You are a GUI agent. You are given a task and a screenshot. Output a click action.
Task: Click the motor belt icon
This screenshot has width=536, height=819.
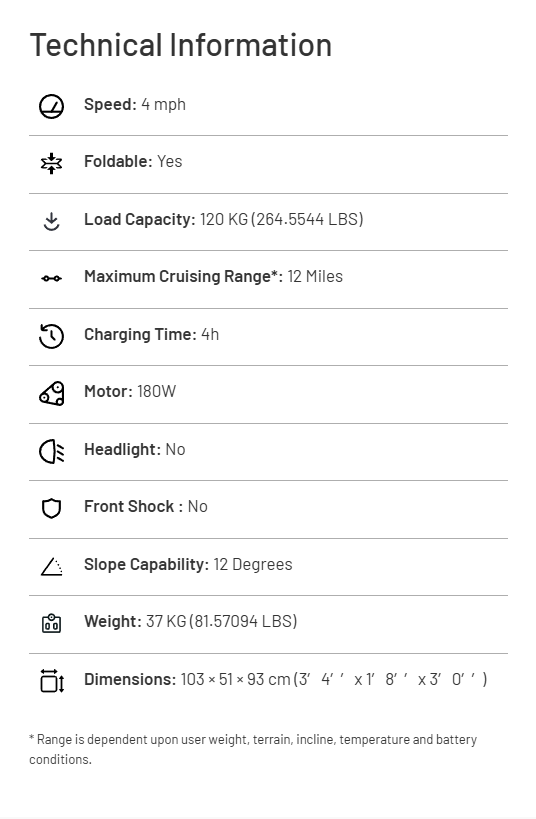(x=51, y=393)
